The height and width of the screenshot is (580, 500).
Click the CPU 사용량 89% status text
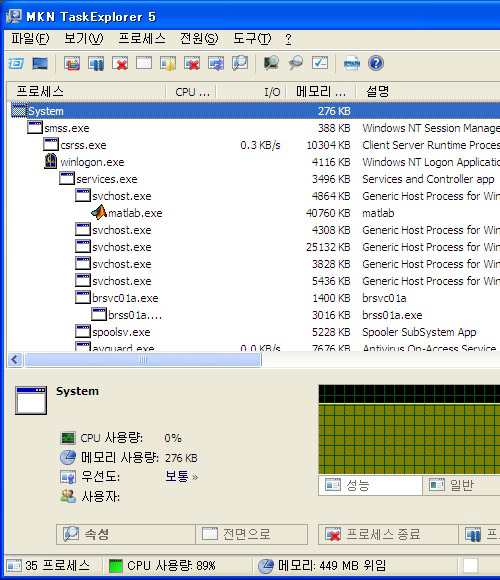[171, 566]
